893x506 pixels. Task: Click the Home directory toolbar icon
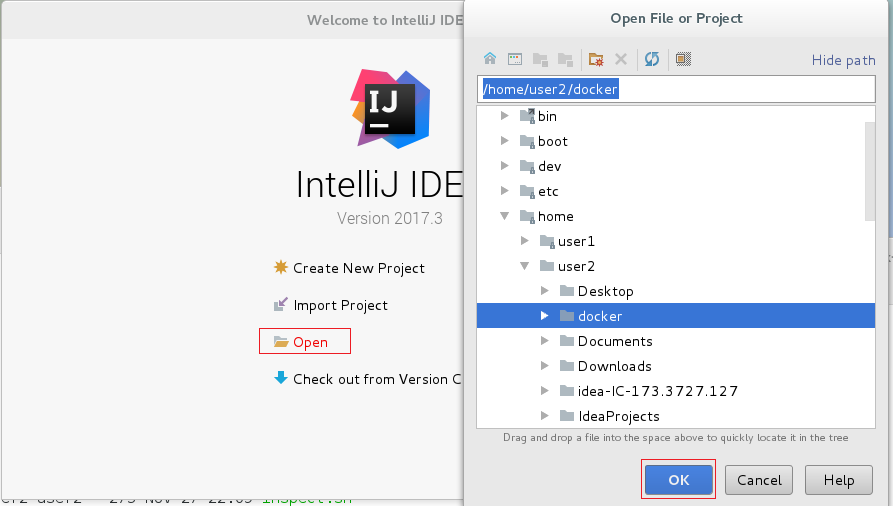[x=490, y=59]
